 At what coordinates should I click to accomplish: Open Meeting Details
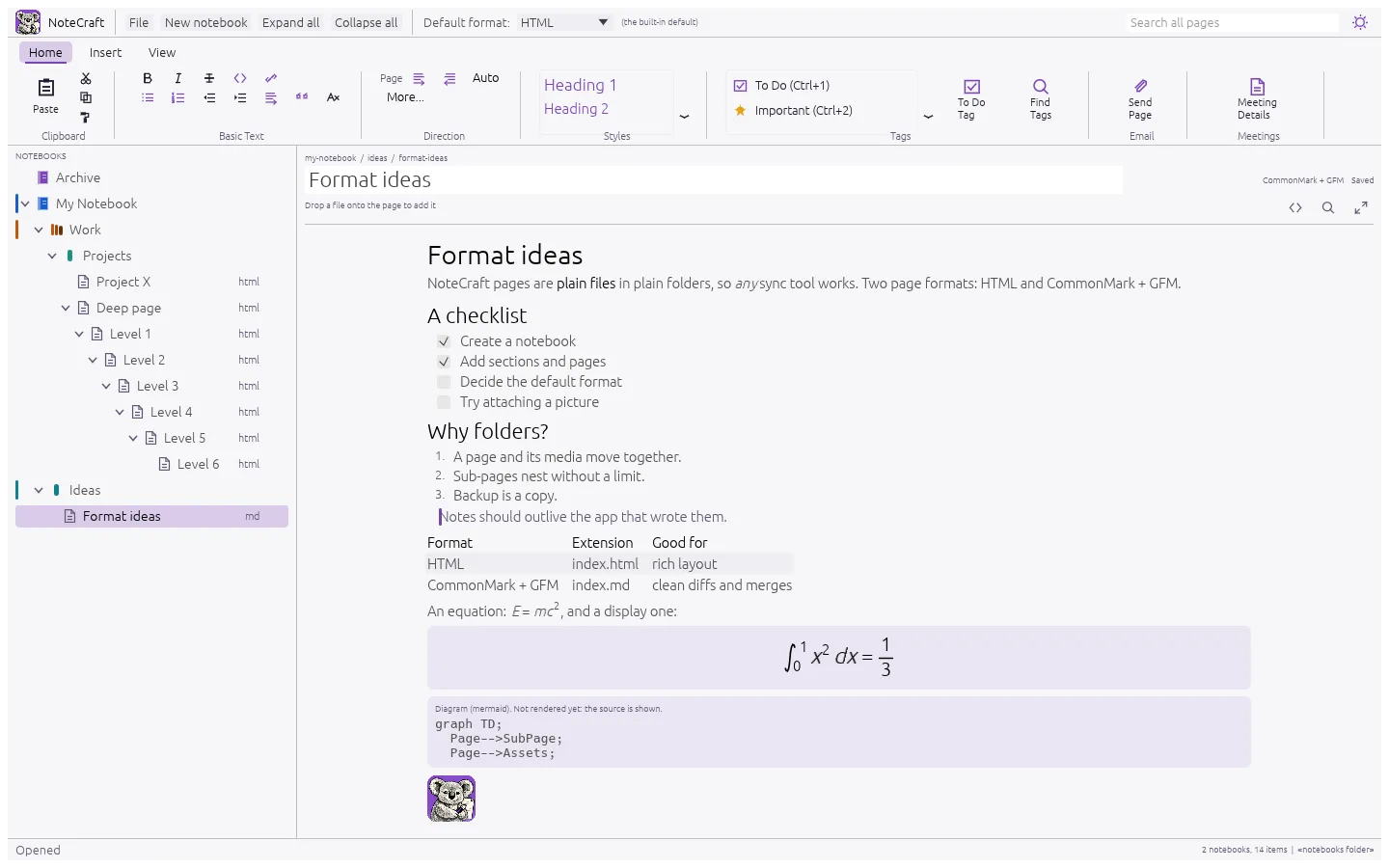pyautogui.click(x=1257, y=99)
